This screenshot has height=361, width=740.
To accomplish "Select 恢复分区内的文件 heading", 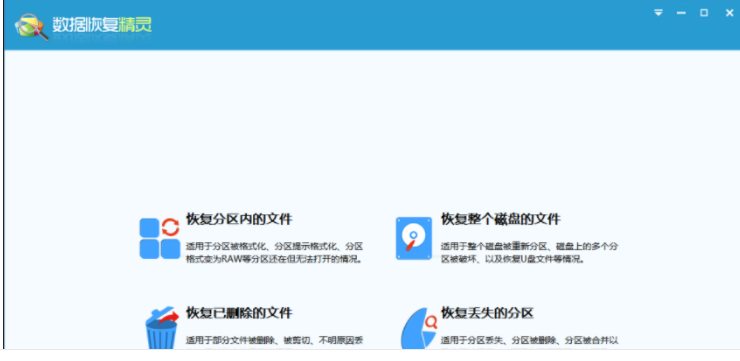I will click(239, 219).
